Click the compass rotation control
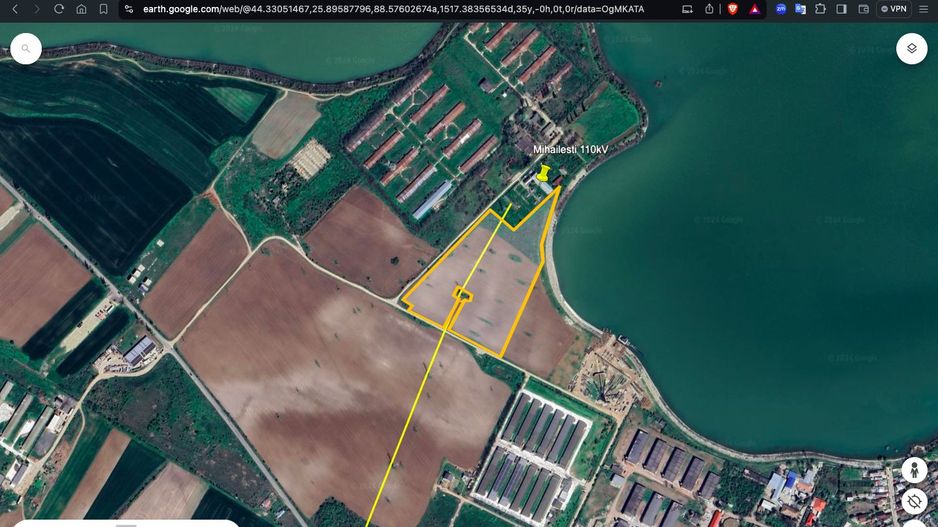This screenshot has height=527, width=938. click(x=913, y=501)
